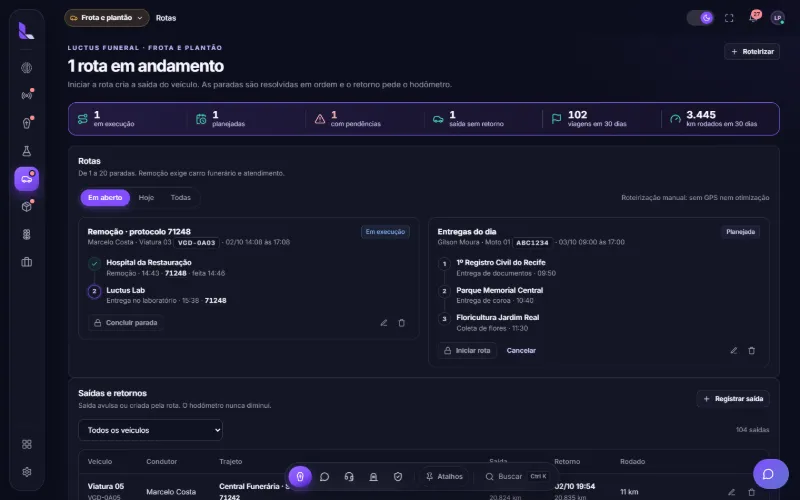Image resolution: width=800 pixels, height=500 pixels.
Task: Click 1º Registro Civil do Recife stop
Action: [x=501, y=263]
